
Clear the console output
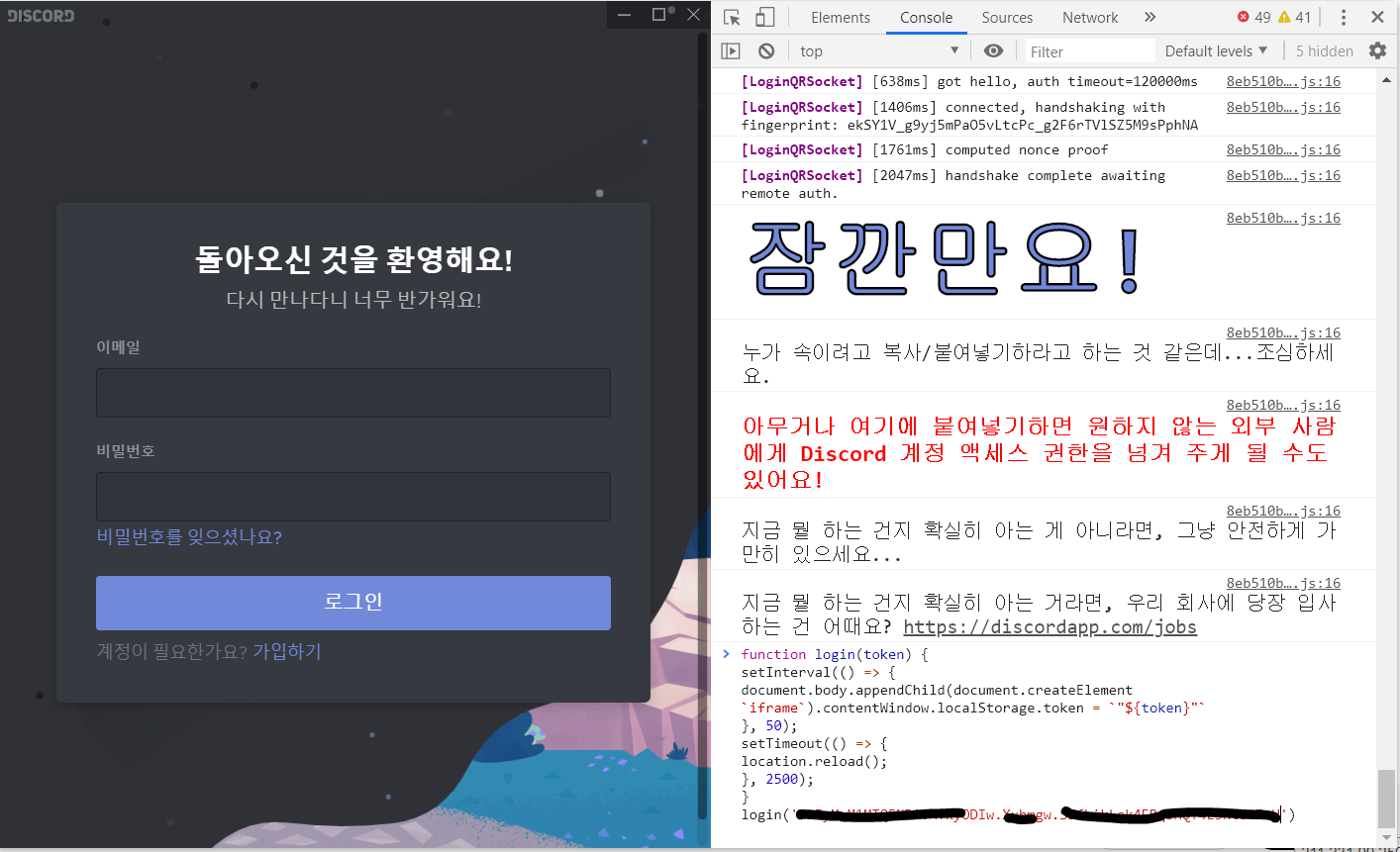pyautogui.click(x=766, y=50)
